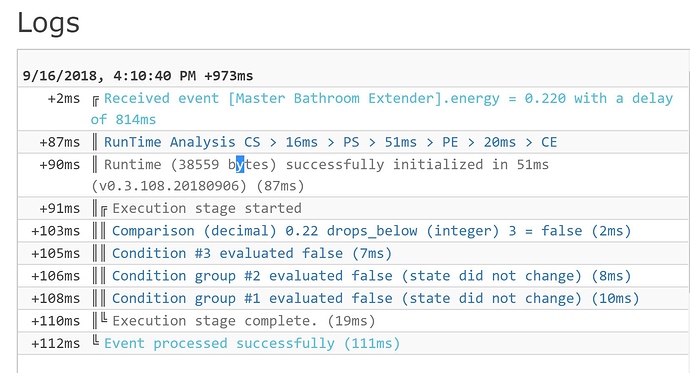Click the Event processed successfully line
690x373 pixels.
click(x=252, y=344)
